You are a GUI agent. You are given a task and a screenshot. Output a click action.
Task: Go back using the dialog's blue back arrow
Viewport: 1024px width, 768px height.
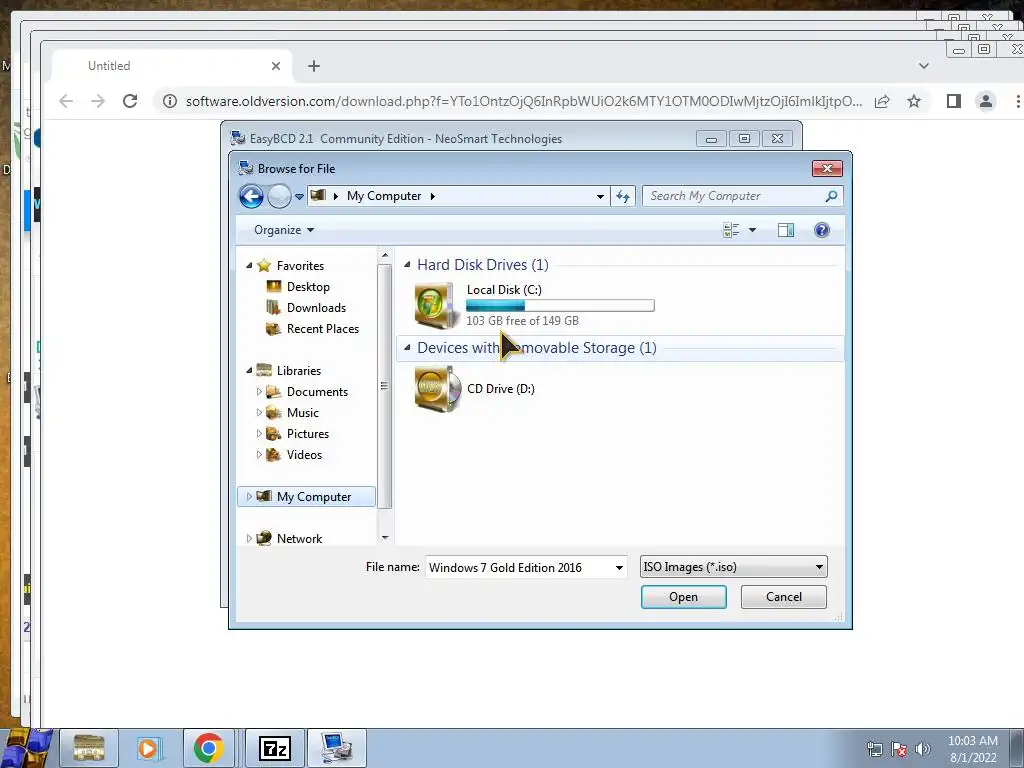(251, 196)
